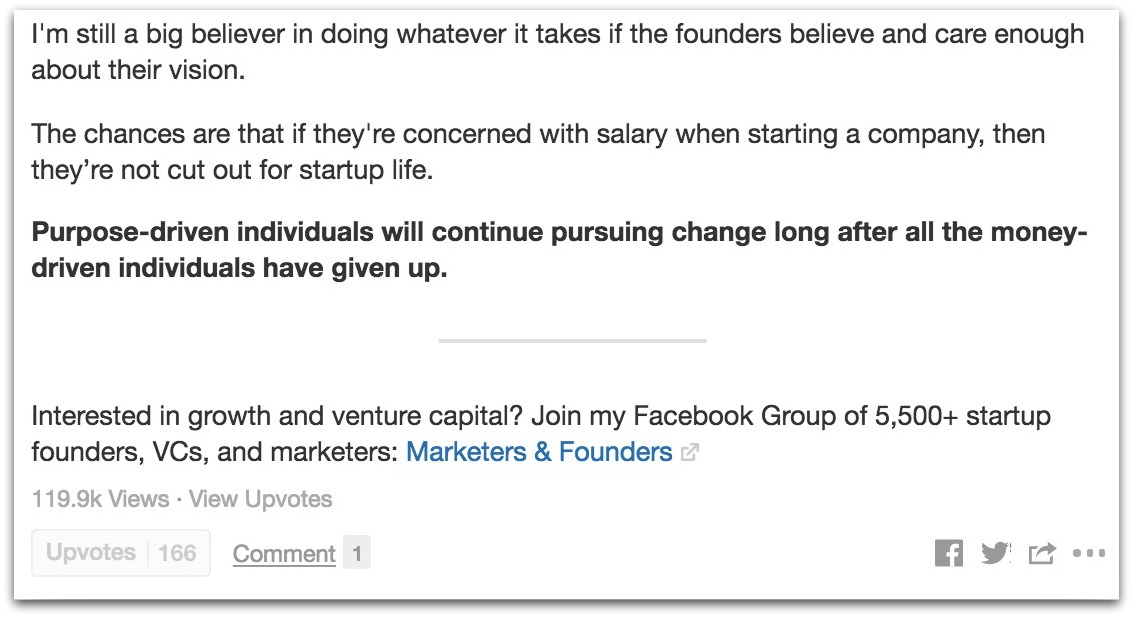Open the share arrow icon
Screen dimensions: 1133x618
(1042, 554)
